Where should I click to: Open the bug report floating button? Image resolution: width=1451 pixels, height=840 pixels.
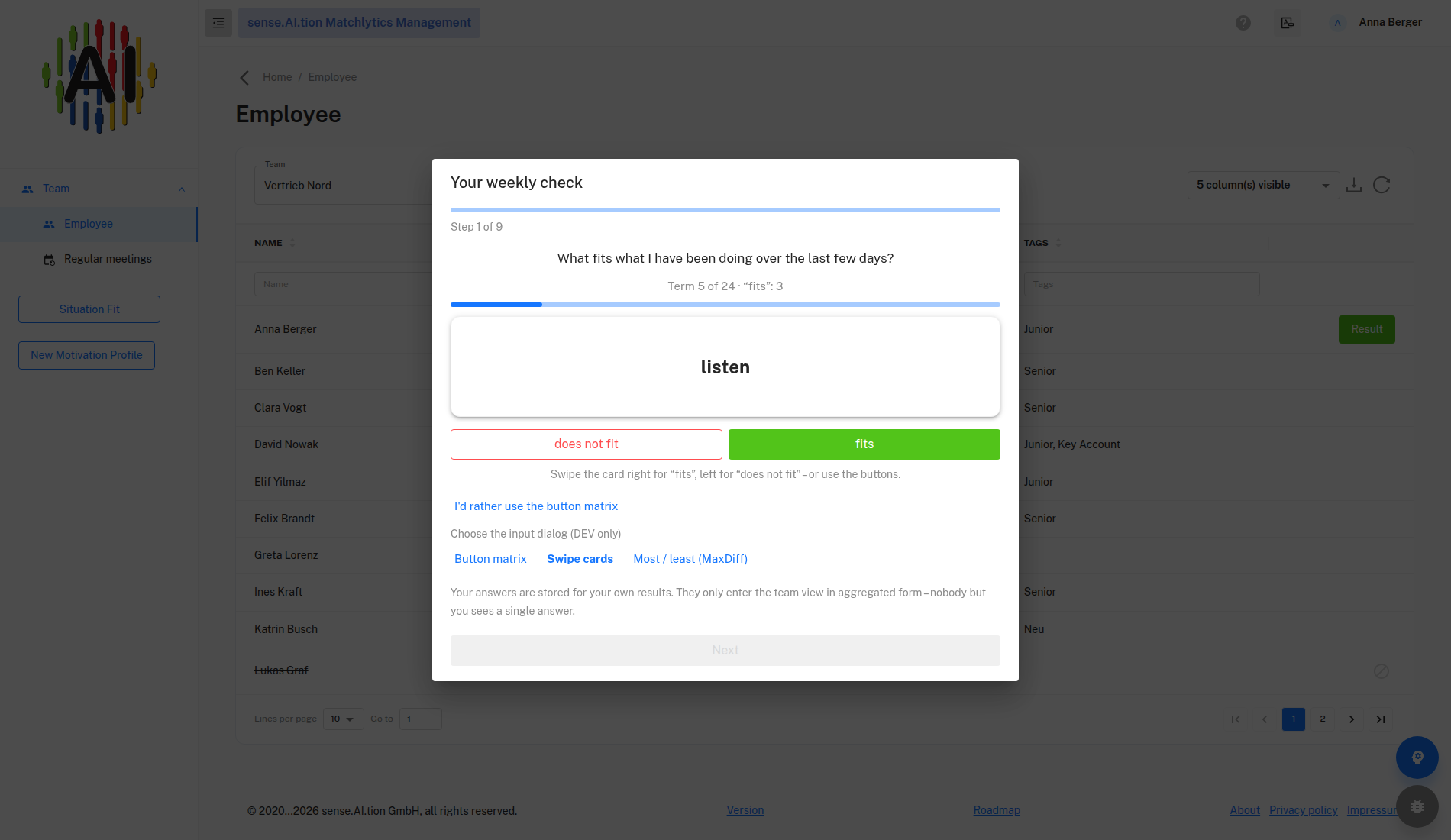pyautogui.click(x=1417, y=806)
